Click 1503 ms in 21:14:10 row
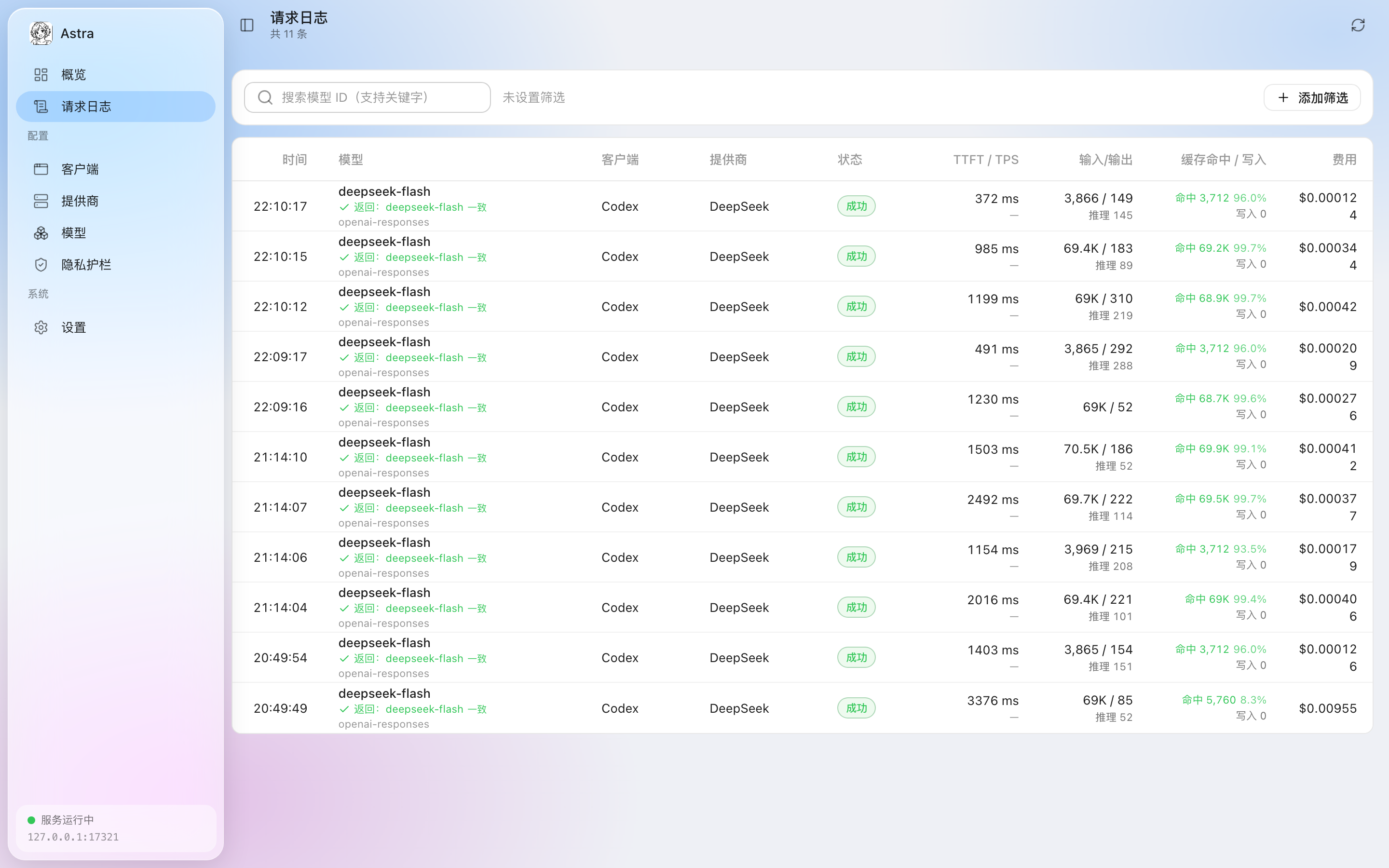 coord(993,449)
